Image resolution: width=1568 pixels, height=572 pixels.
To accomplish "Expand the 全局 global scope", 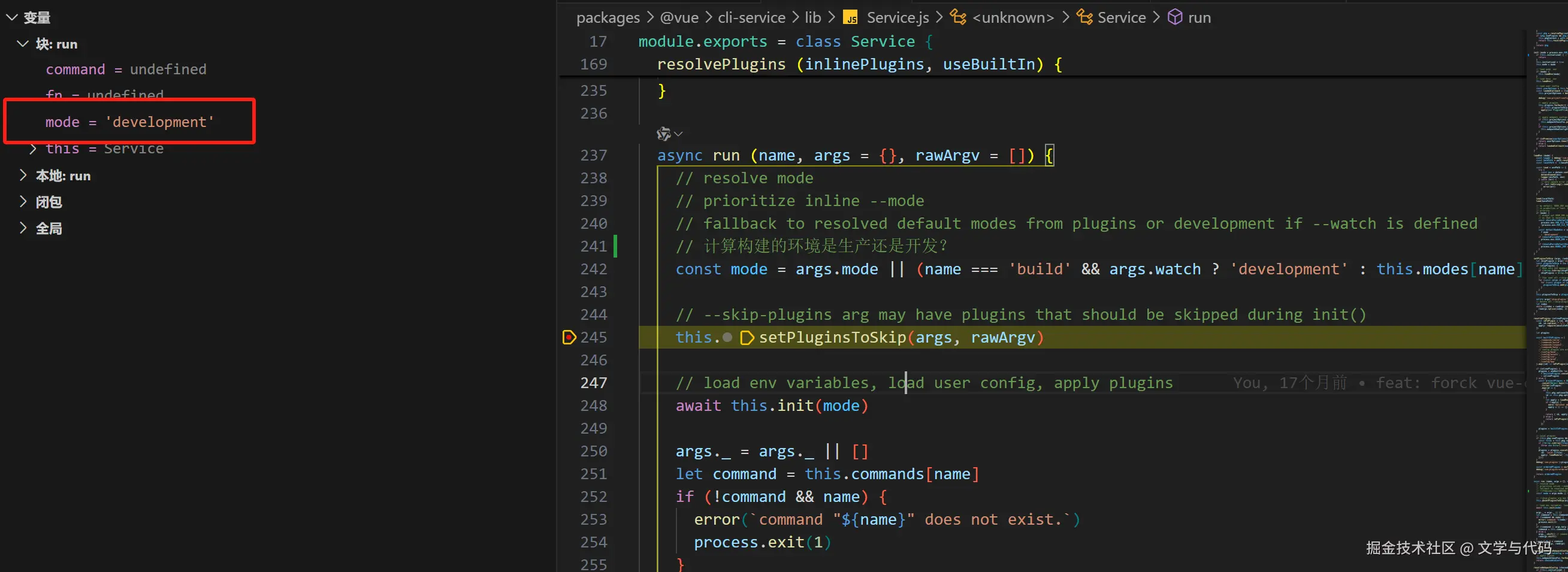I will [23, 228].
